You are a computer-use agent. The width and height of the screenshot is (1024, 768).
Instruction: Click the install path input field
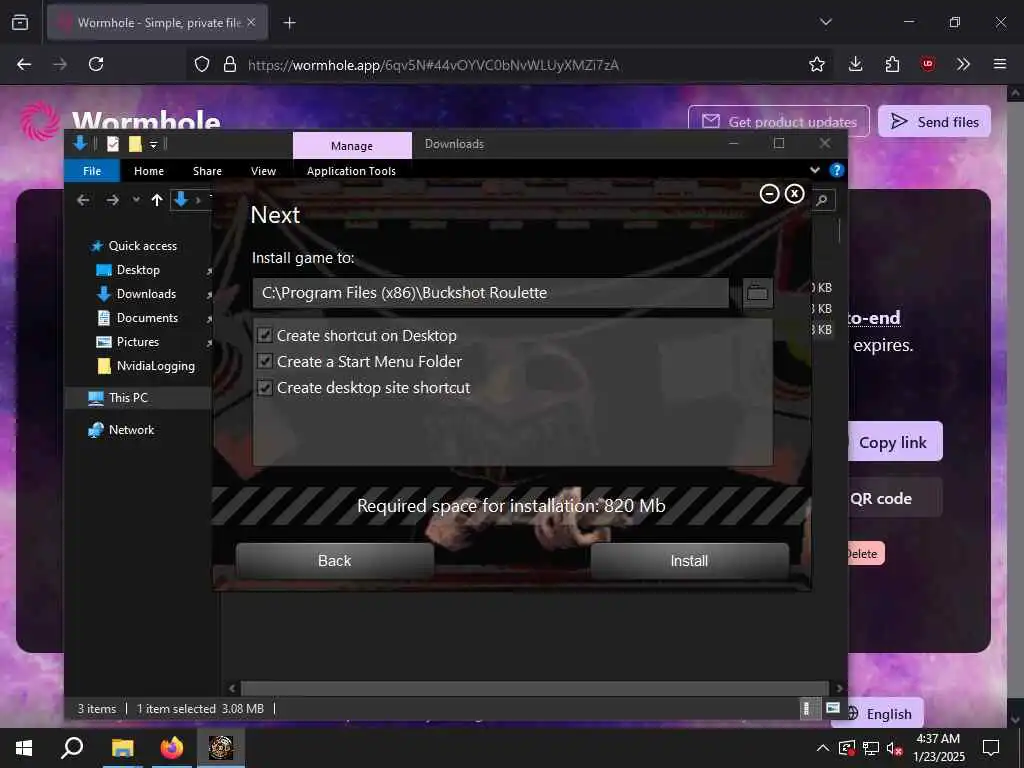490,293
